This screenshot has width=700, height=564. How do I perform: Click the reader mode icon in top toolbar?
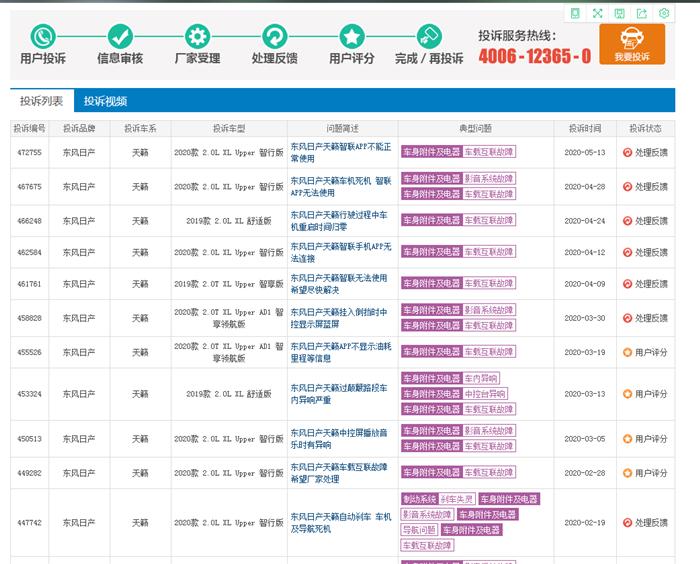[575, 13]
